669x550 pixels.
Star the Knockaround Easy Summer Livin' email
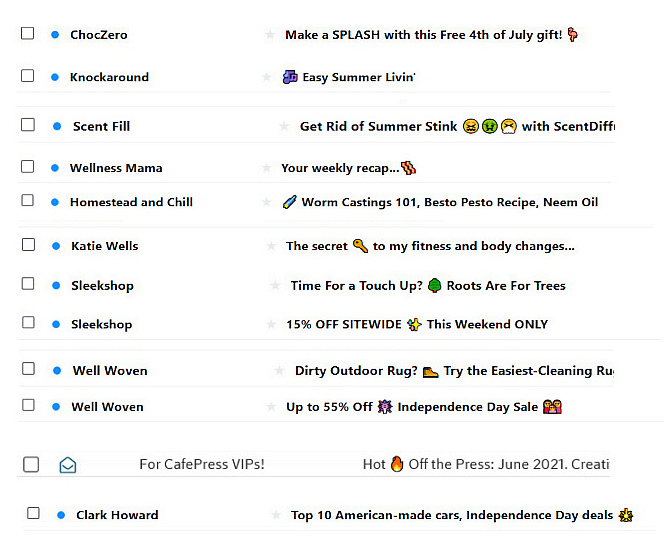tap(266, 77)
